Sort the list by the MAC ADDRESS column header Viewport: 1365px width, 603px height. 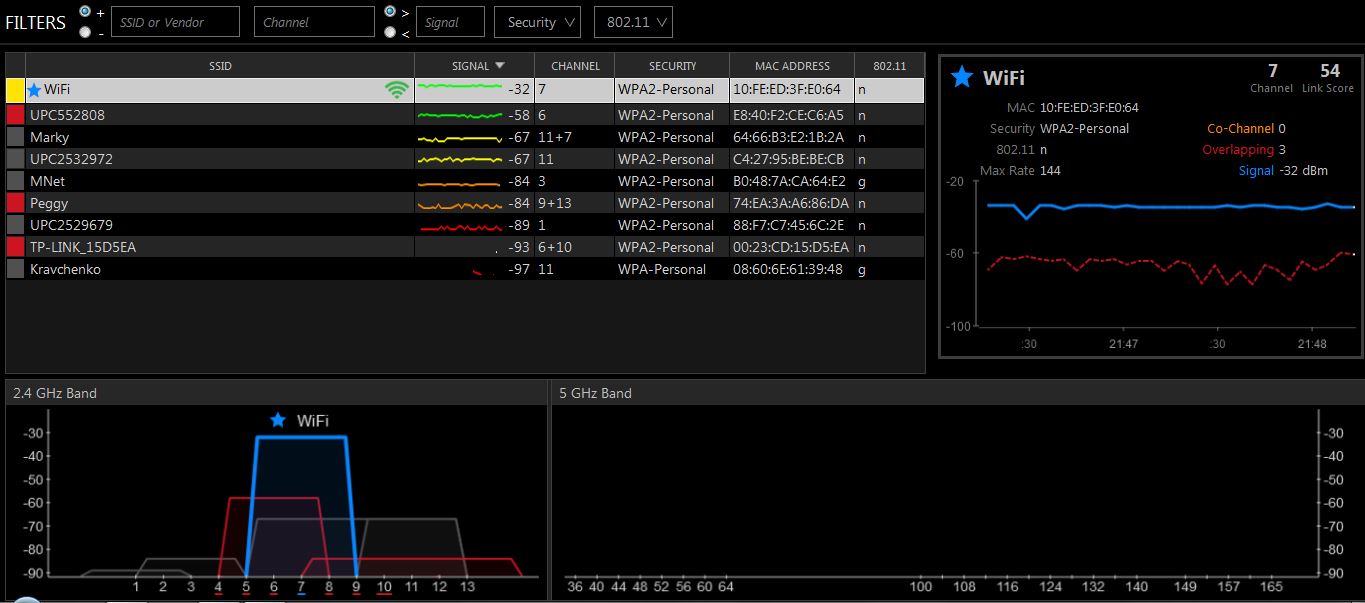tap(792, 66)
